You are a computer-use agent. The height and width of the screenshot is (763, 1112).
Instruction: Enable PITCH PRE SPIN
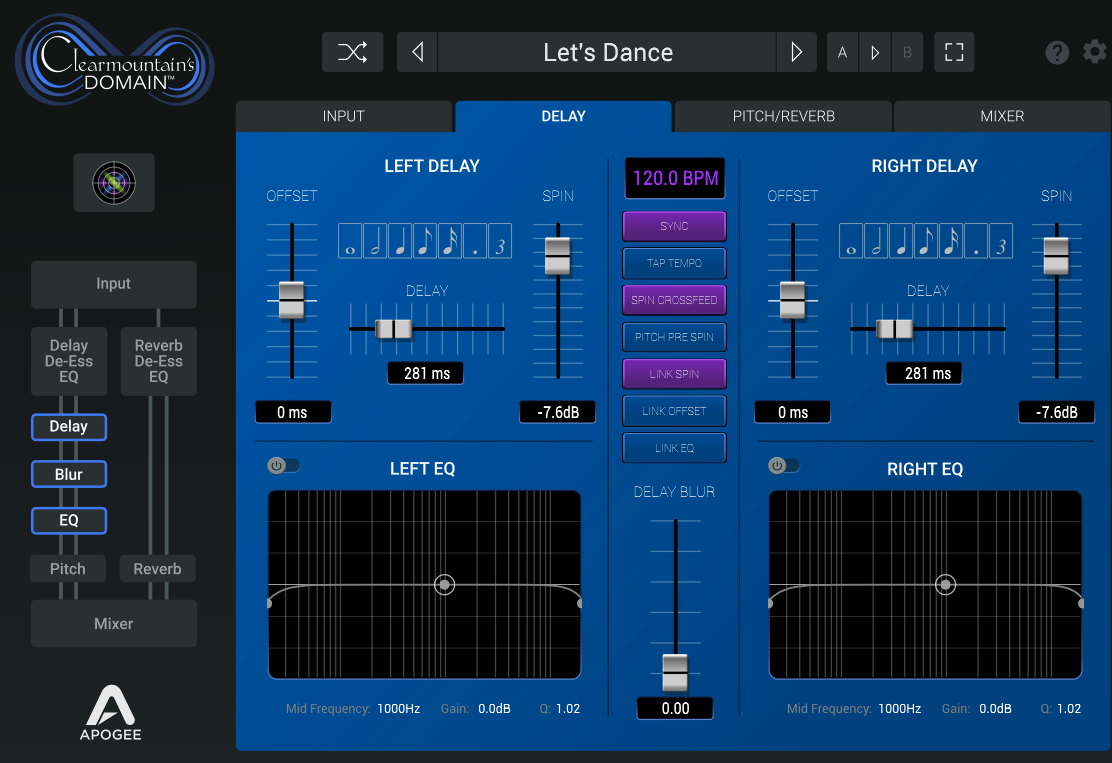click(674, 337)
